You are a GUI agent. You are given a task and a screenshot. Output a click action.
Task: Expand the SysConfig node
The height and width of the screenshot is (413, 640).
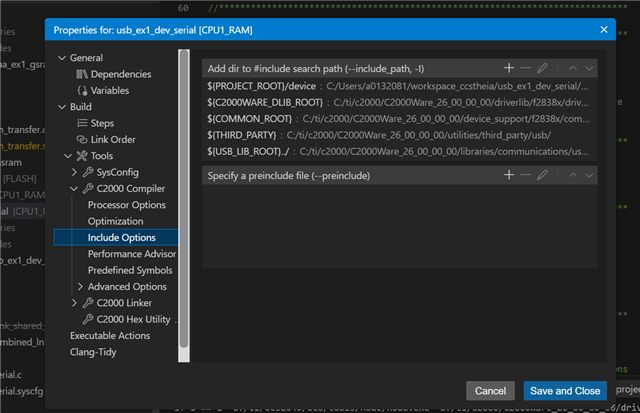click(x=74, y=172)
